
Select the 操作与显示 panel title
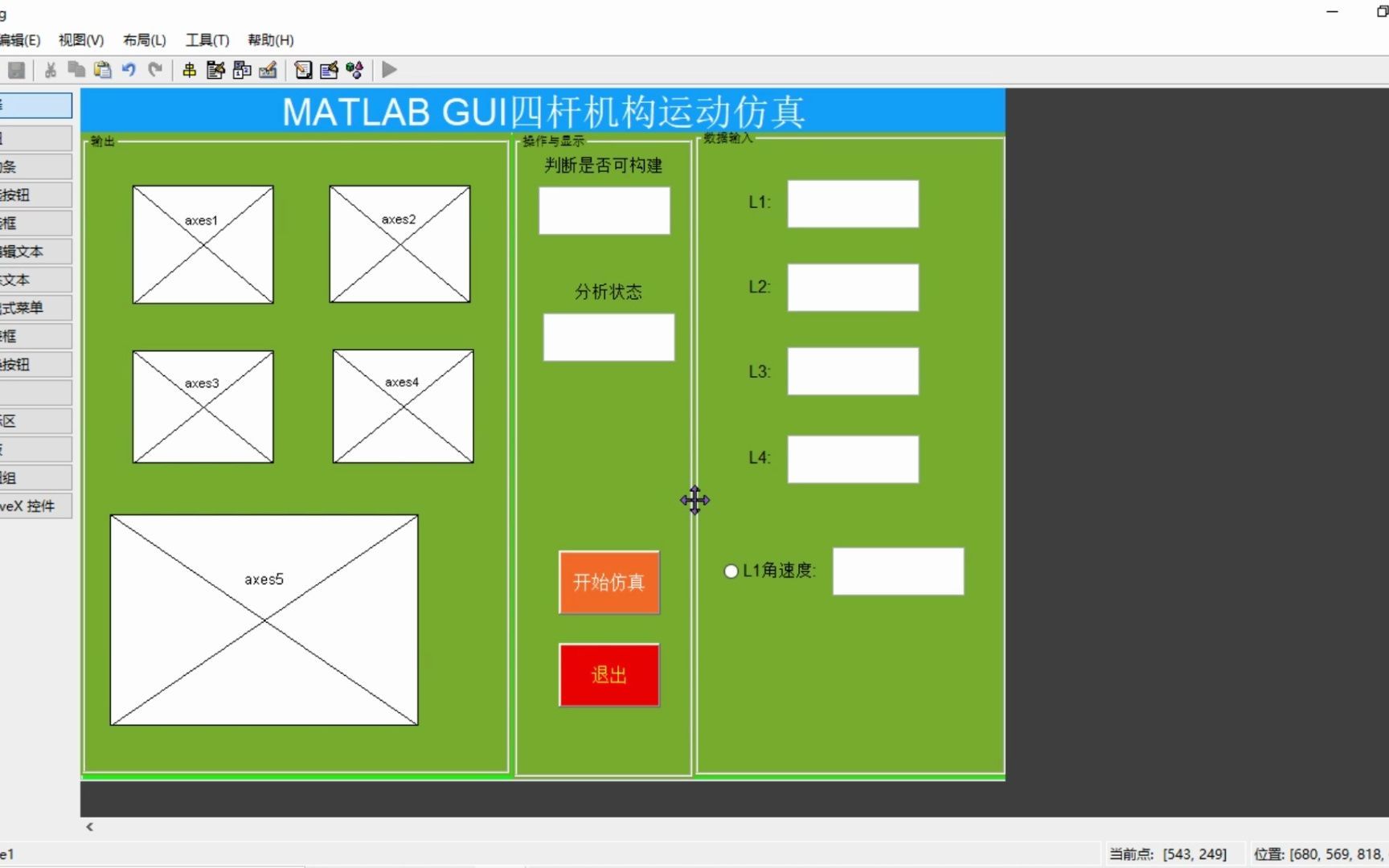(x=553, y=141)
